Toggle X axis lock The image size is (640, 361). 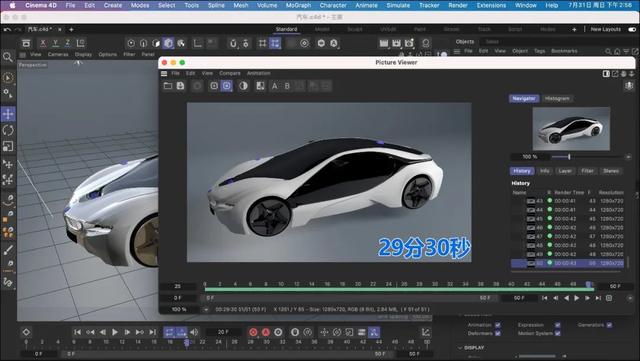[43, 43]
